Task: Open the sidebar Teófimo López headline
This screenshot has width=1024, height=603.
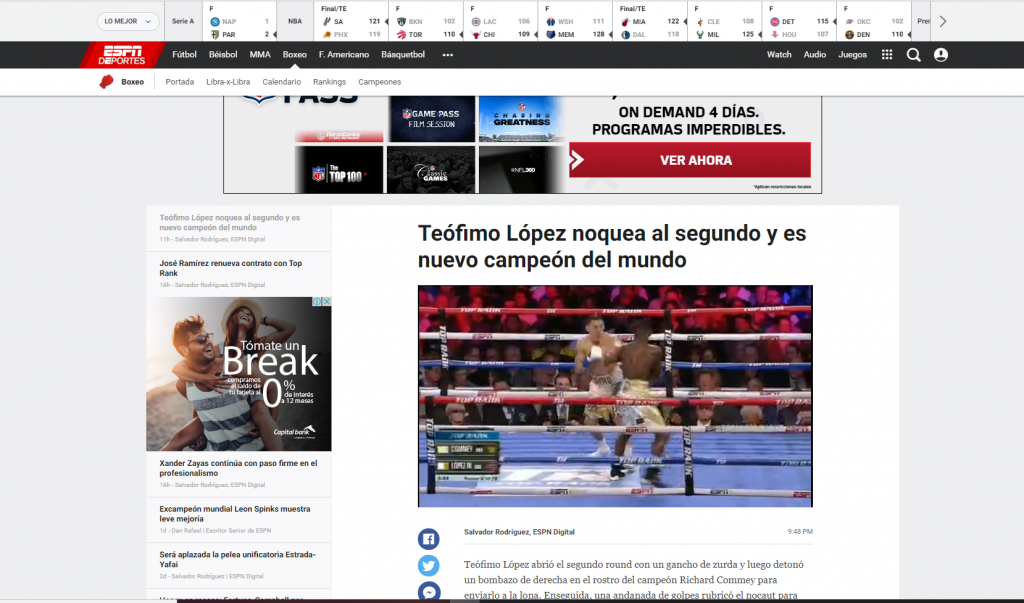Action: [x=229, y=223]
